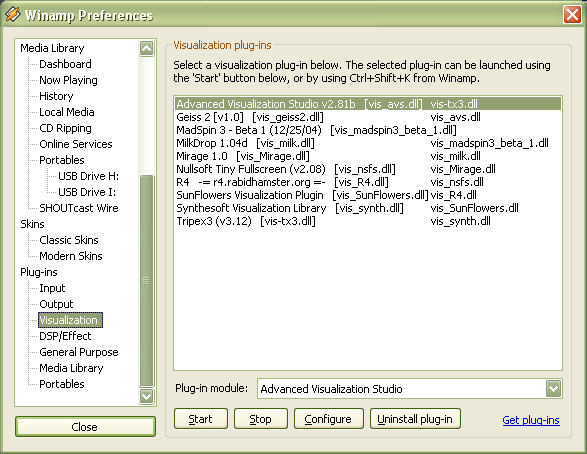
Task: Select Synthesoft Visualization Library plug-in
Action: (368, 208)
